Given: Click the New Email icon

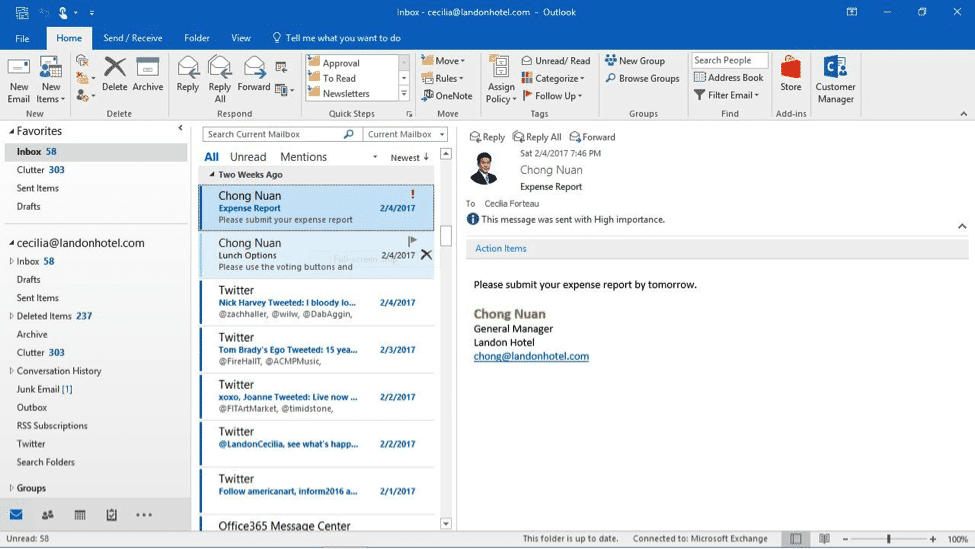Looking at the screenshot, I should click(x=18, y=78).
